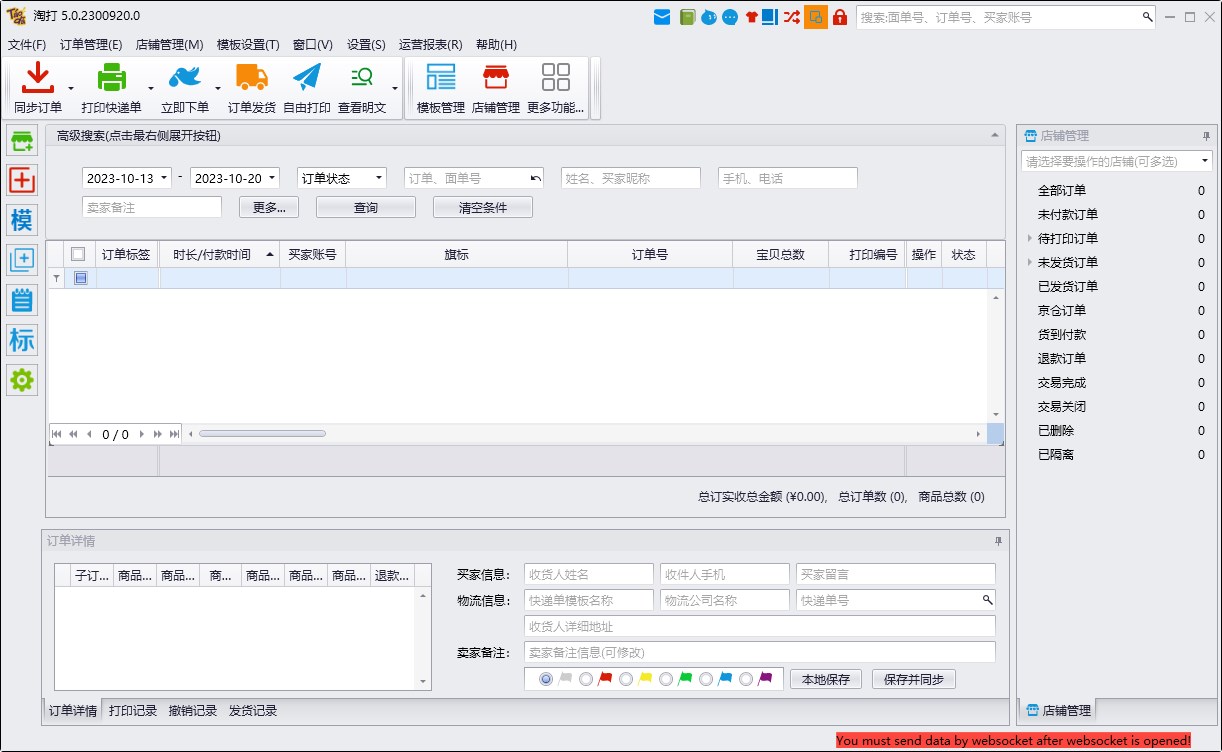Open the end date 2023-10-20 dropdown

272,178
